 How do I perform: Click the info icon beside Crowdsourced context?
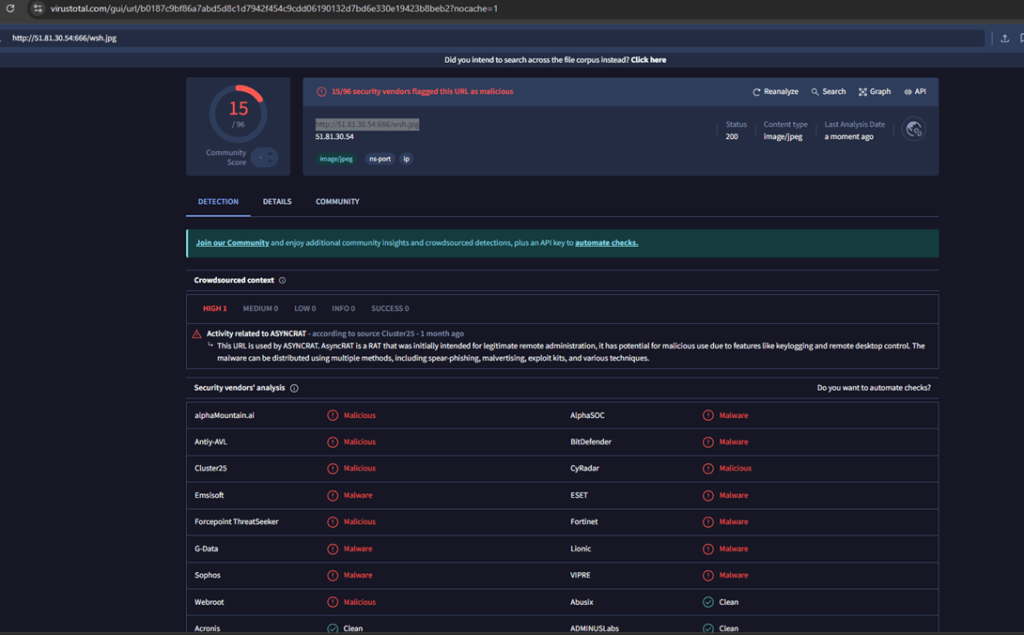point(283,280)
